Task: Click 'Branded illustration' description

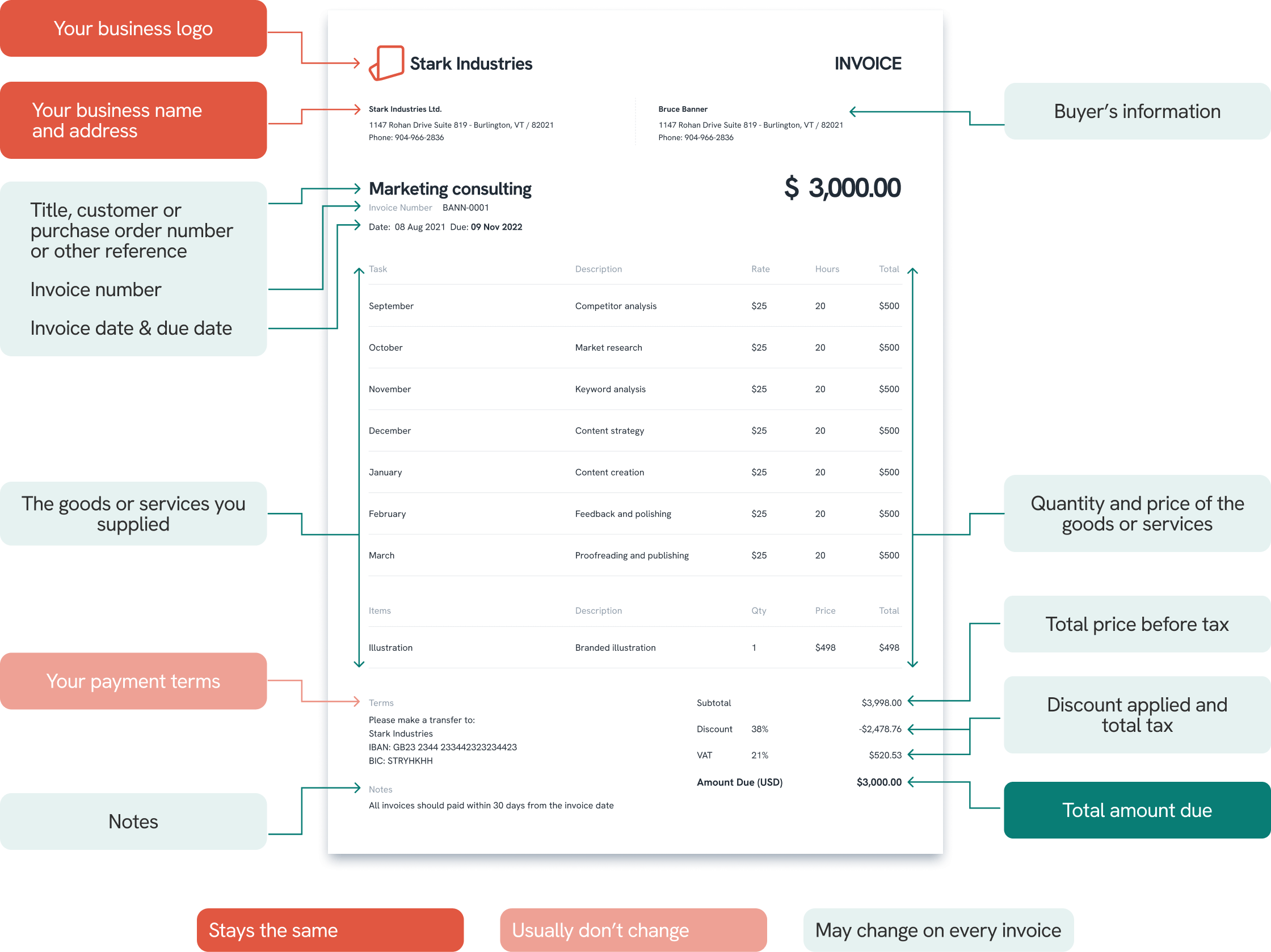Action: coord(615,647)
